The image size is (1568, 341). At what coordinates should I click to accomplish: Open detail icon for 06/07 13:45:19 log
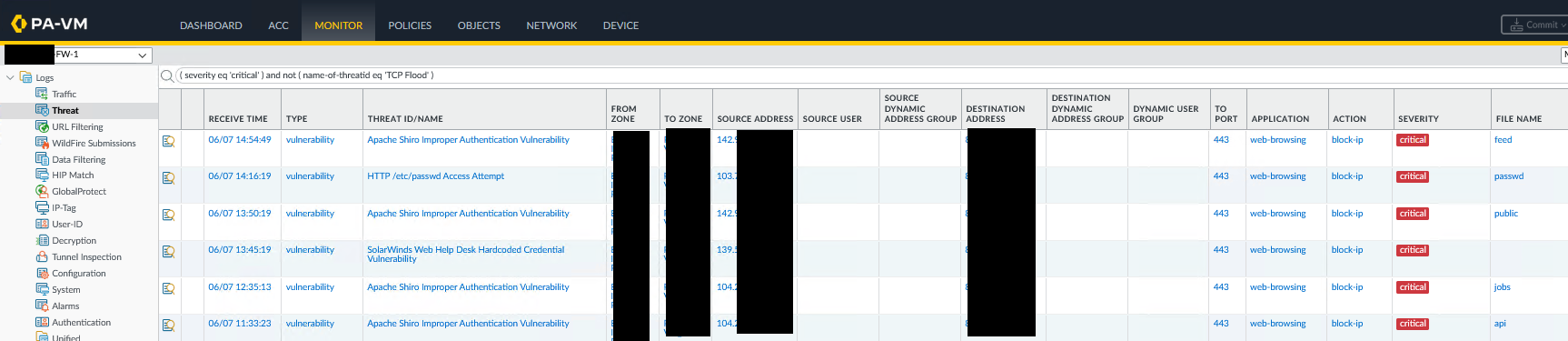tap(168, 251)
